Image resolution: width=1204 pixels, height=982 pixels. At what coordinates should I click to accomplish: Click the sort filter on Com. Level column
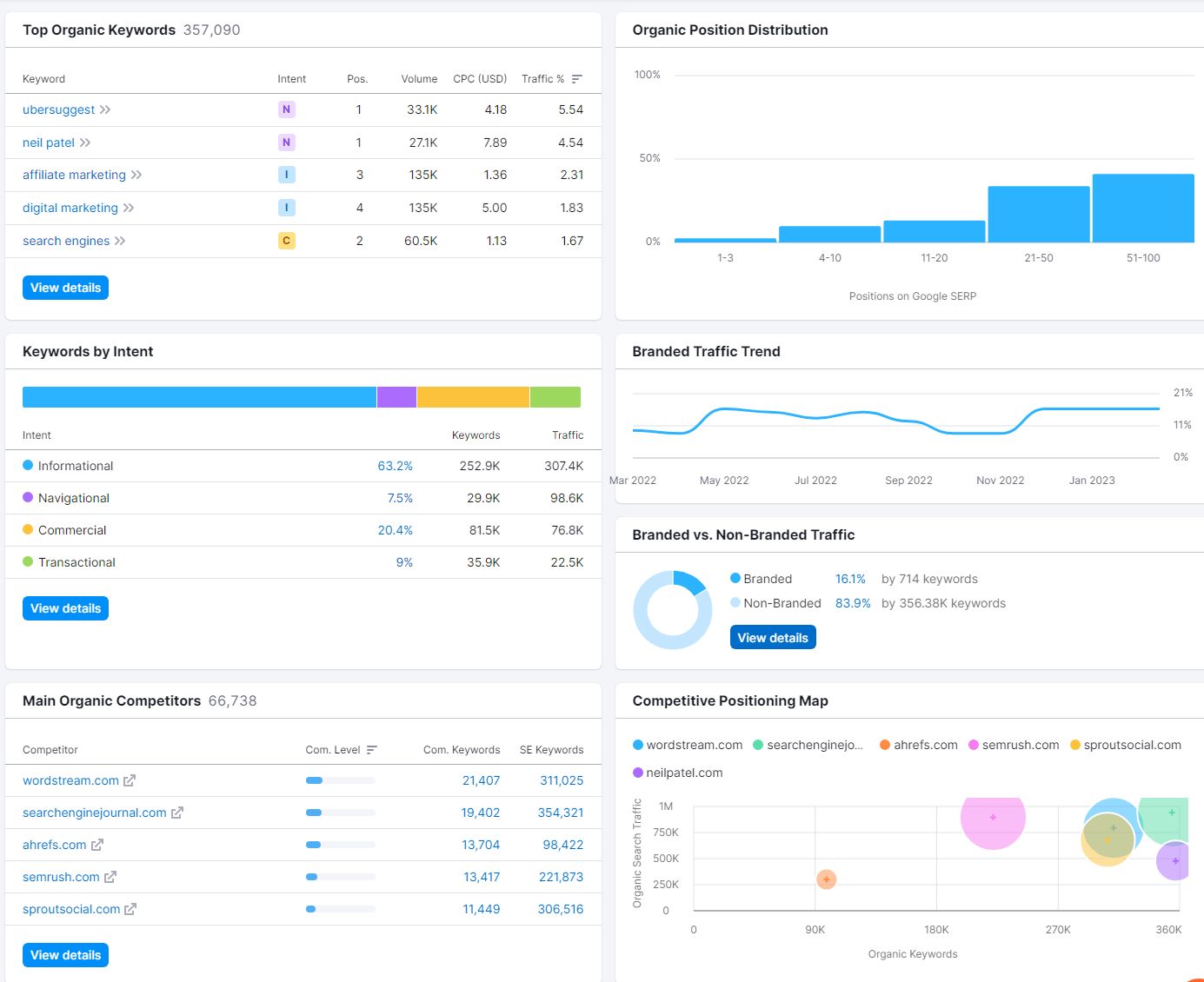pyautogui.click(x=372, y=750)
